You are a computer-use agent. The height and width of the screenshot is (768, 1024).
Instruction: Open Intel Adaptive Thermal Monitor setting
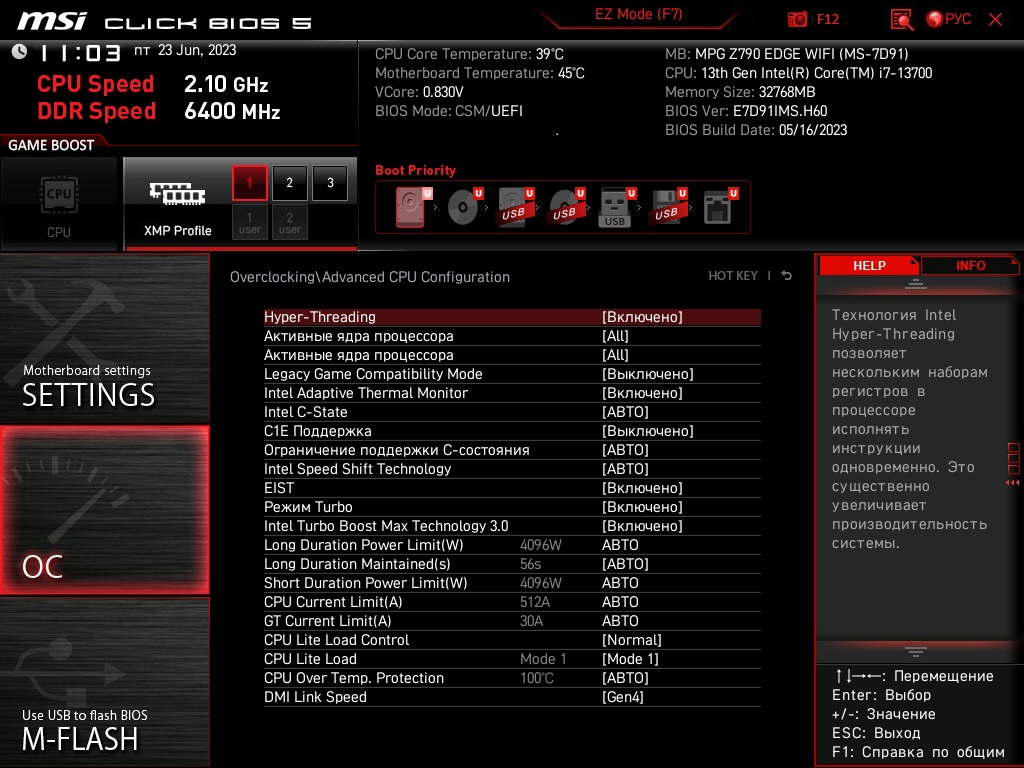tap(512, 393)
